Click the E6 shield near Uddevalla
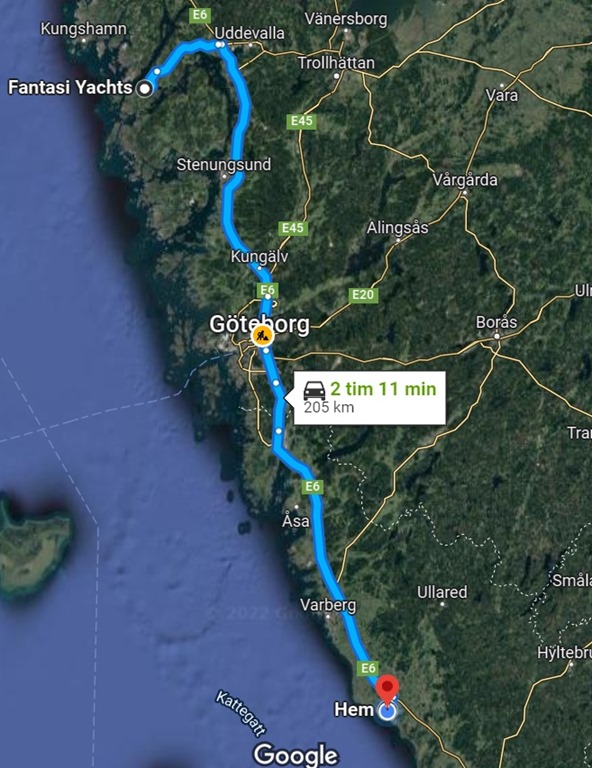The image size is (592, 768). click(x=200, y=15)
